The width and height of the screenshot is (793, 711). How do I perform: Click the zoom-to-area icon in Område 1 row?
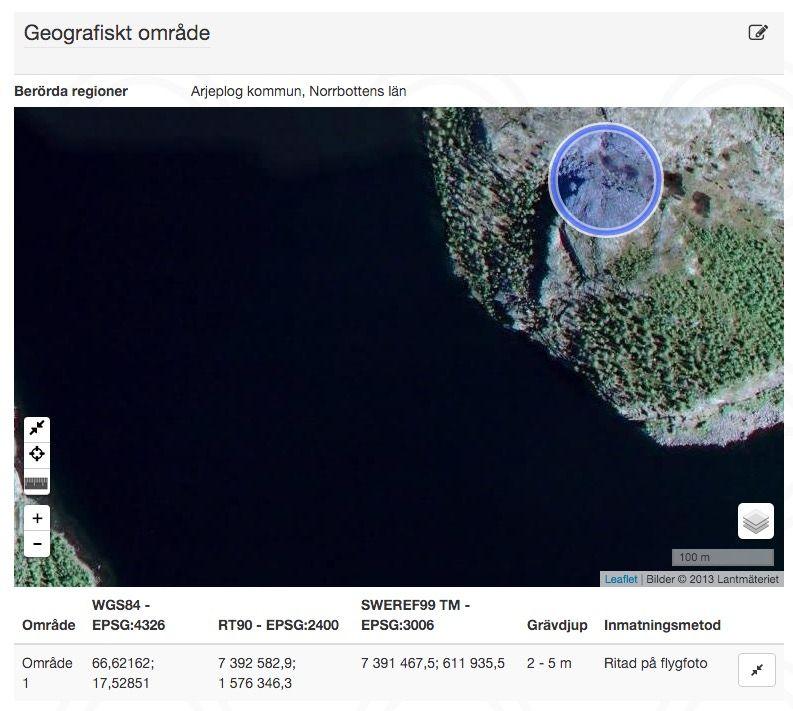click(757, 670)
